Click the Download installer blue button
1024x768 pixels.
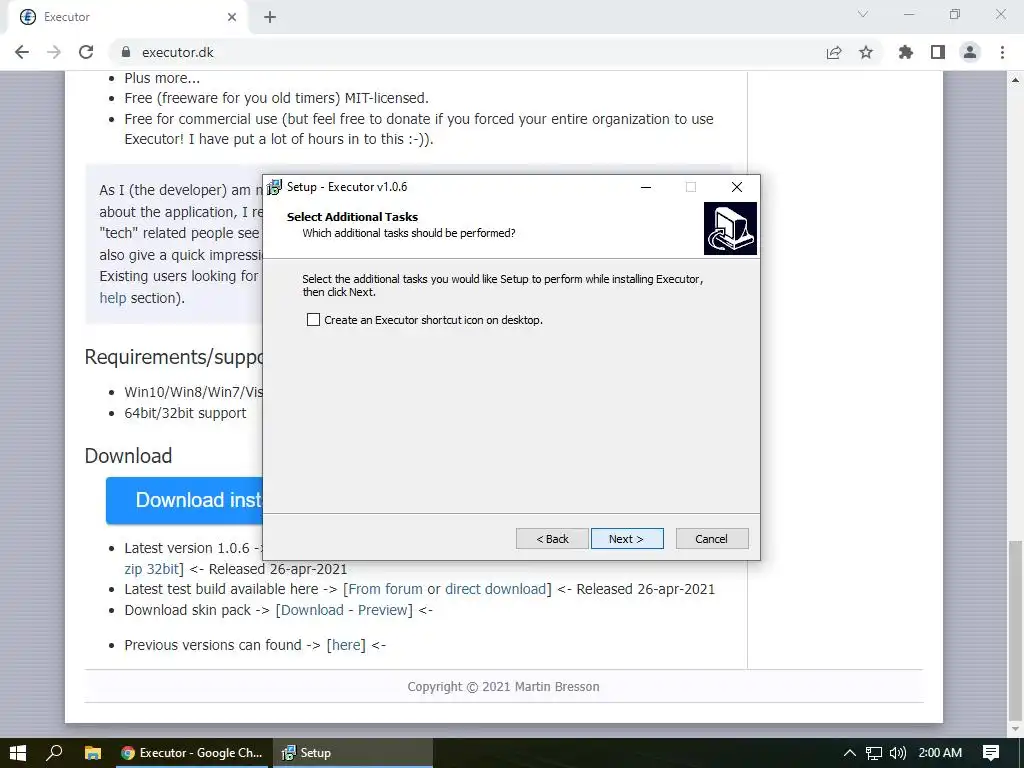click(184, 500)
